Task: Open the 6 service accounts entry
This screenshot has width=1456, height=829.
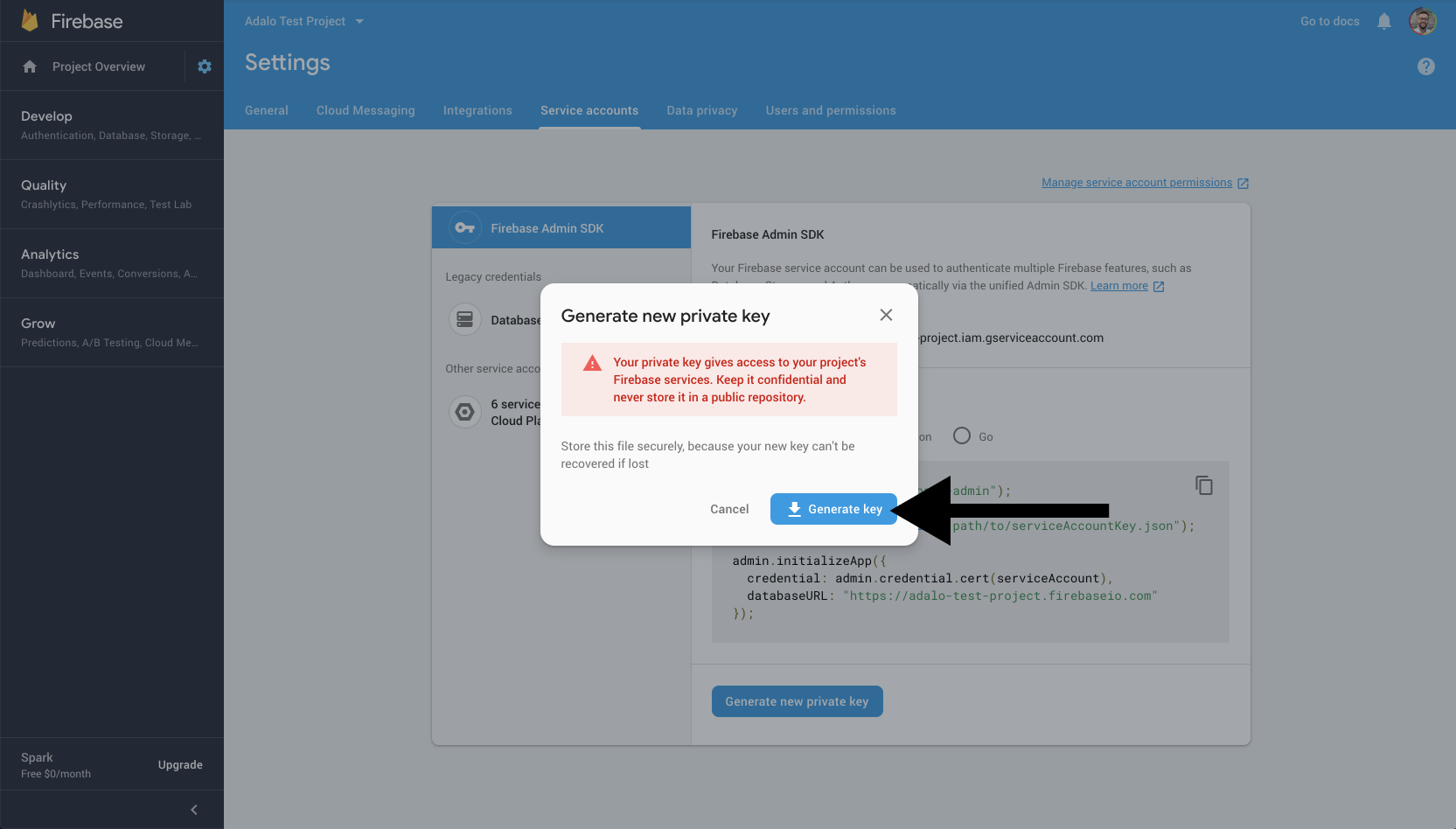Action: coord(495,412)
